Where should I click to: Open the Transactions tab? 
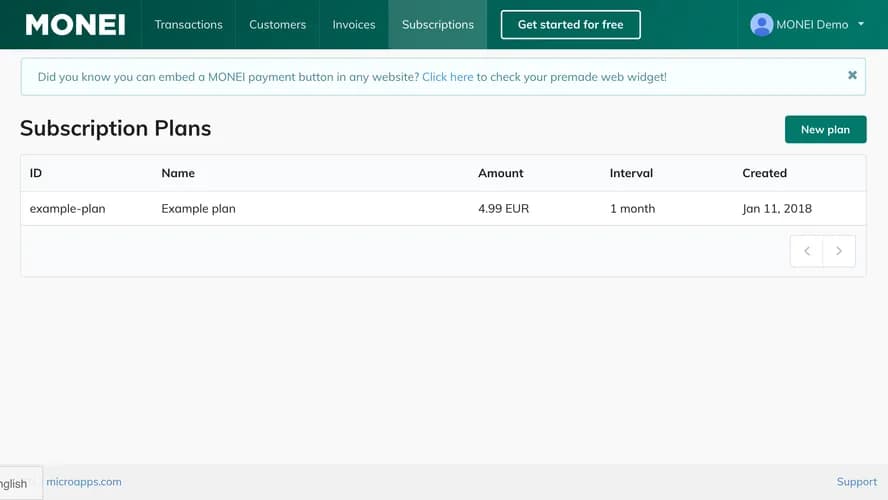pyautogui.click(x=189, y=24)
